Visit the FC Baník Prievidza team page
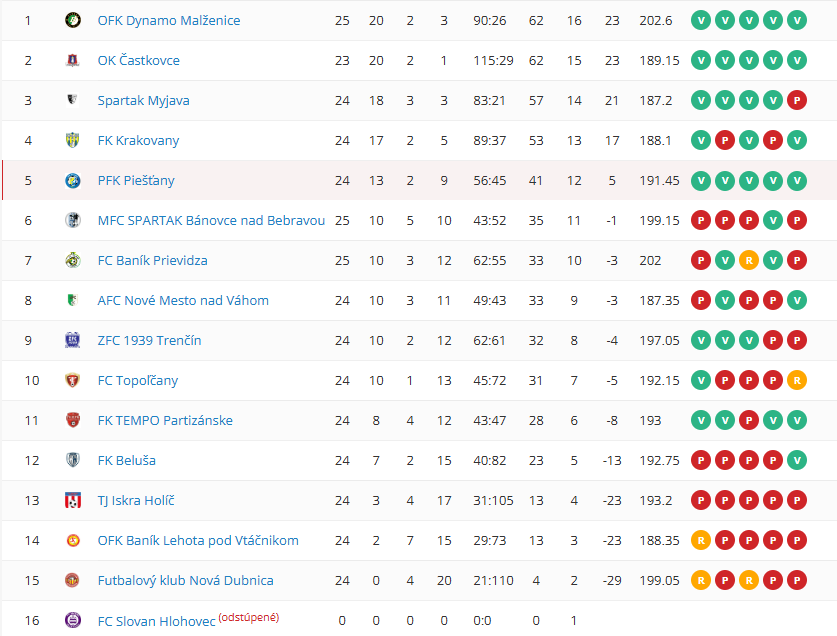The height and width of the screenshot is (636, 837). [x=153, y=261]
